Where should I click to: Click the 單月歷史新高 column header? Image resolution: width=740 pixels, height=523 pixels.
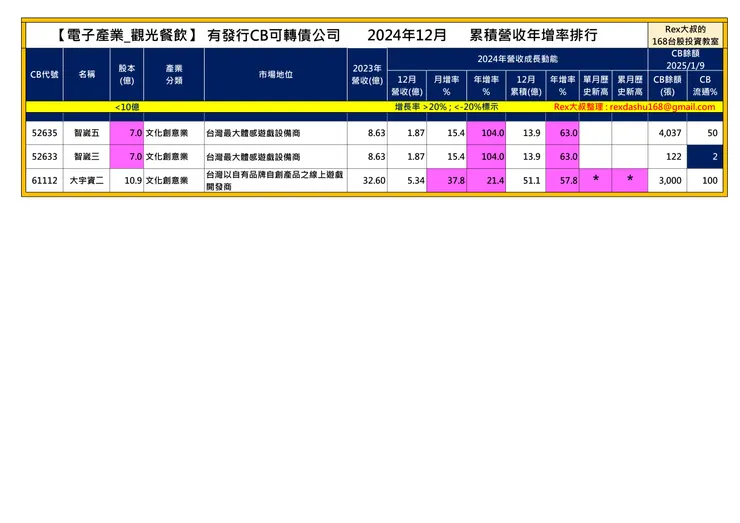(x=596, y=85)
